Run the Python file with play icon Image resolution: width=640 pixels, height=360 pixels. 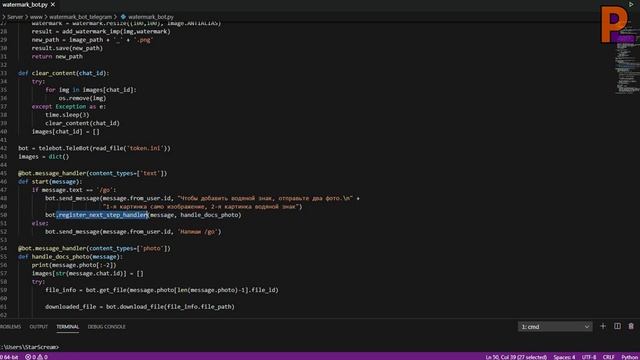pyautogui.click(x=631, y=4)
